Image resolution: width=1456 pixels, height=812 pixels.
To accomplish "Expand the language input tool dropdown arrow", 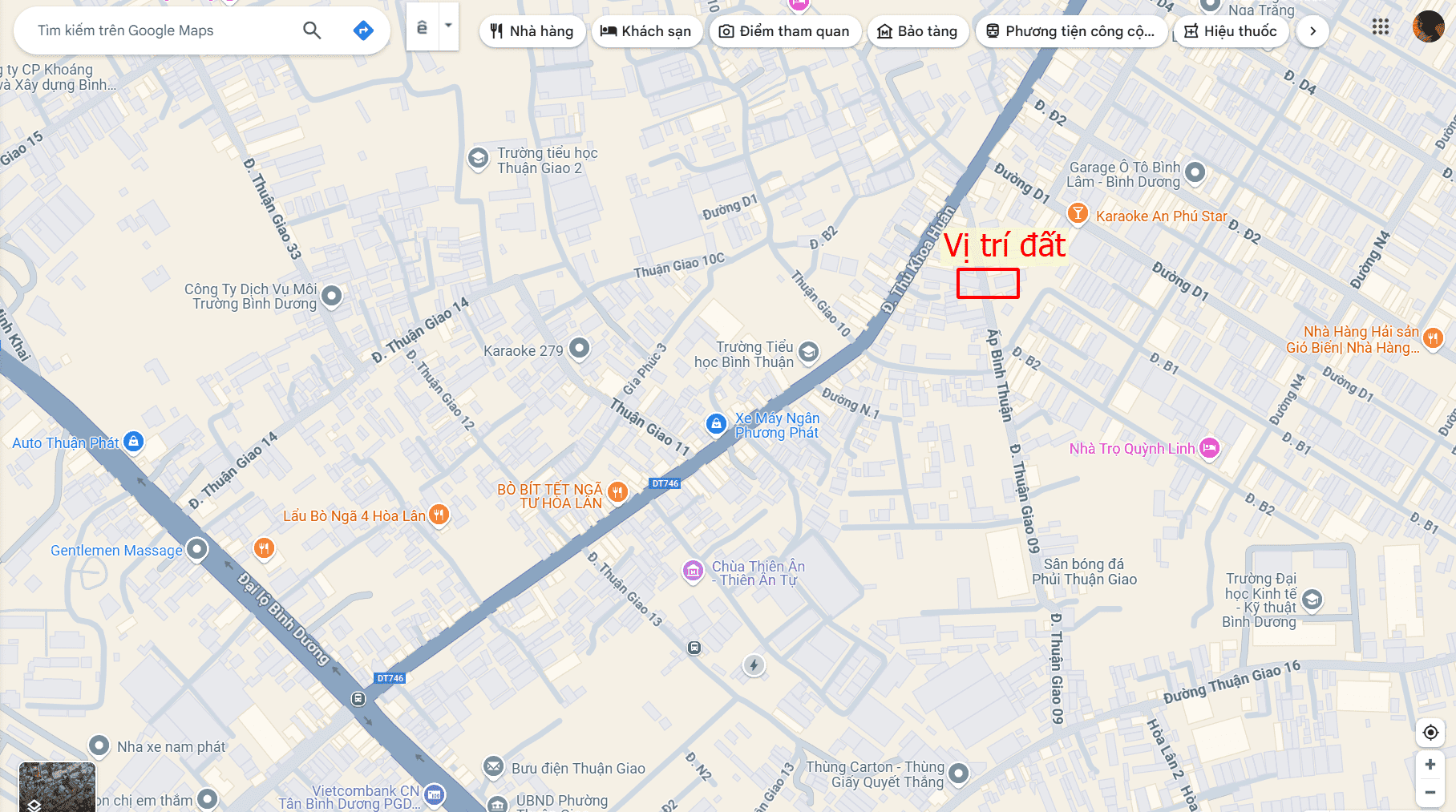I will coord(449,26).
